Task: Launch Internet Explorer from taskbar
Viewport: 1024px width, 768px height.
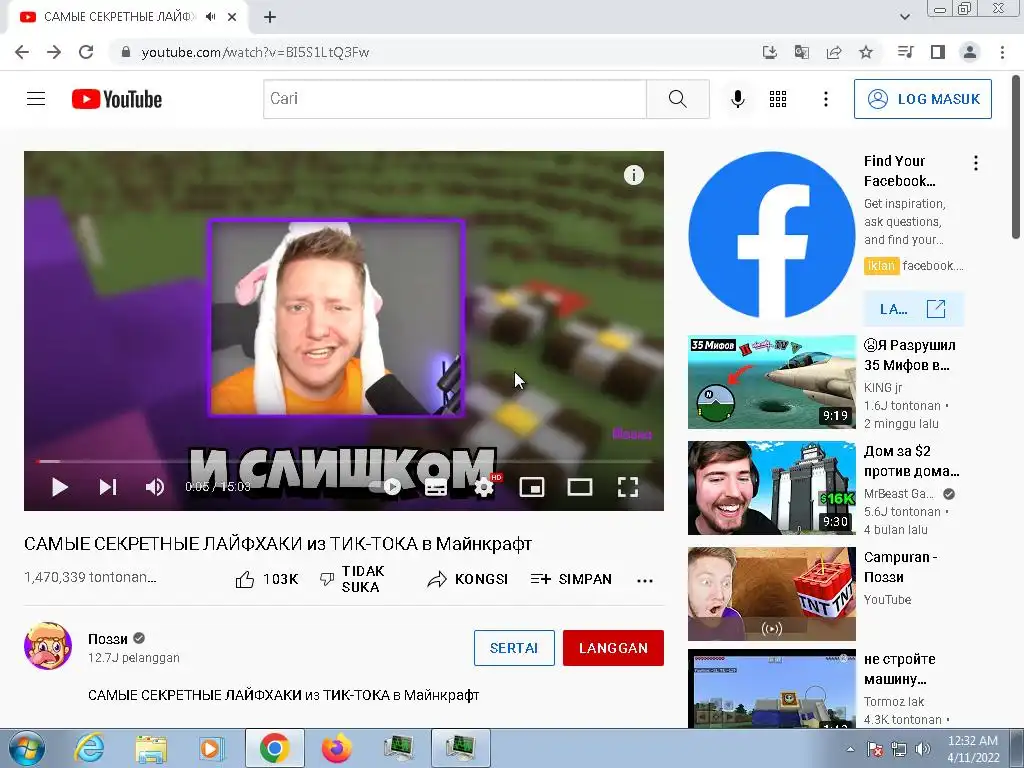Action: (89, 748)
